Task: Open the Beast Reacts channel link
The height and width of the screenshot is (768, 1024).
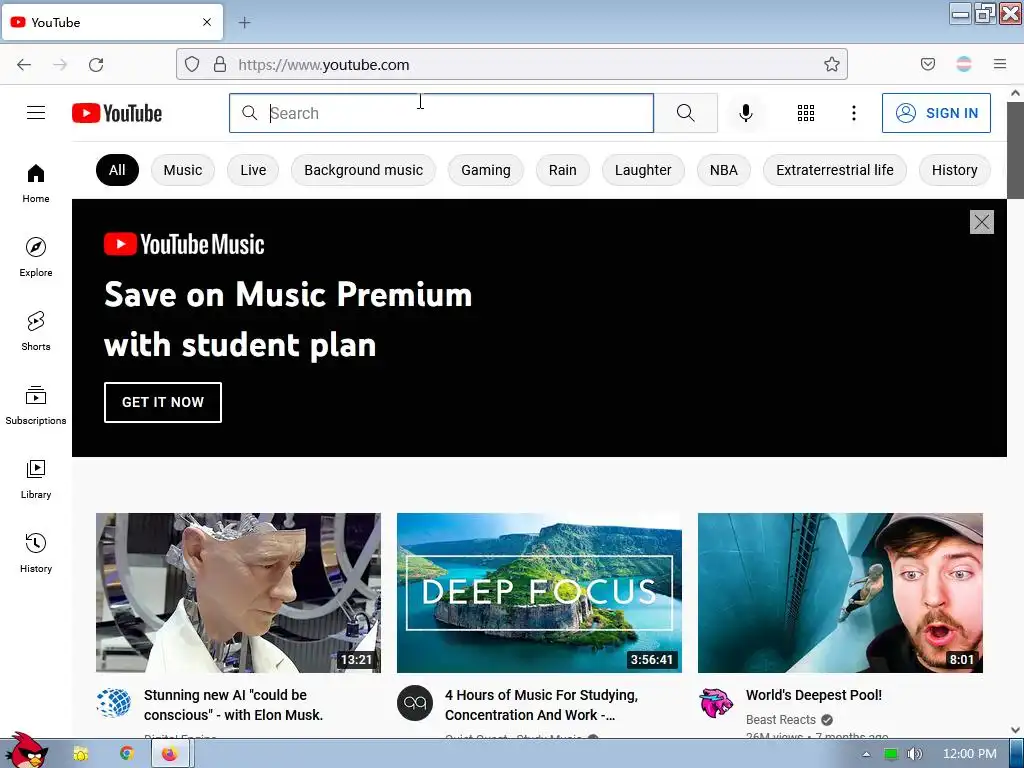Action: click(781, 720)
